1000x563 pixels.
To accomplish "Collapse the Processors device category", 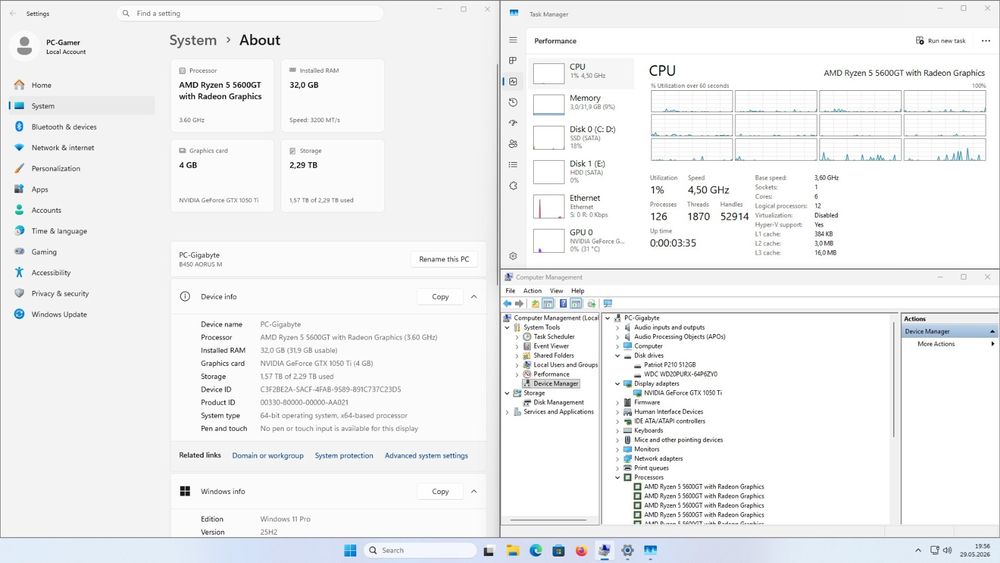I will pyautogui.click(x=617, y=478).
